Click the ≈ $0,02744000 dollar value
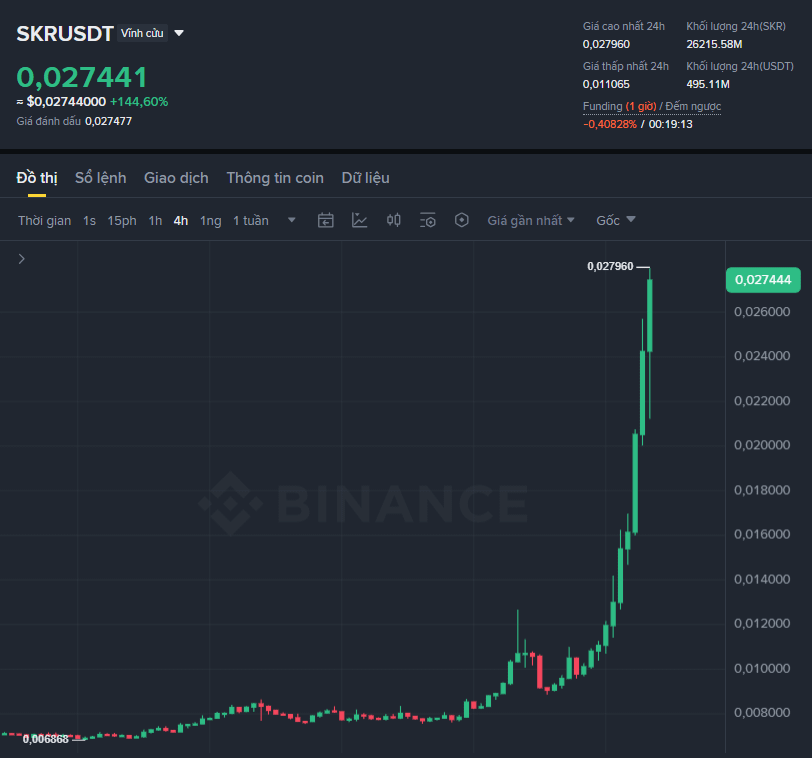This screenshot has height=758, width=812. tap(61, 101)
